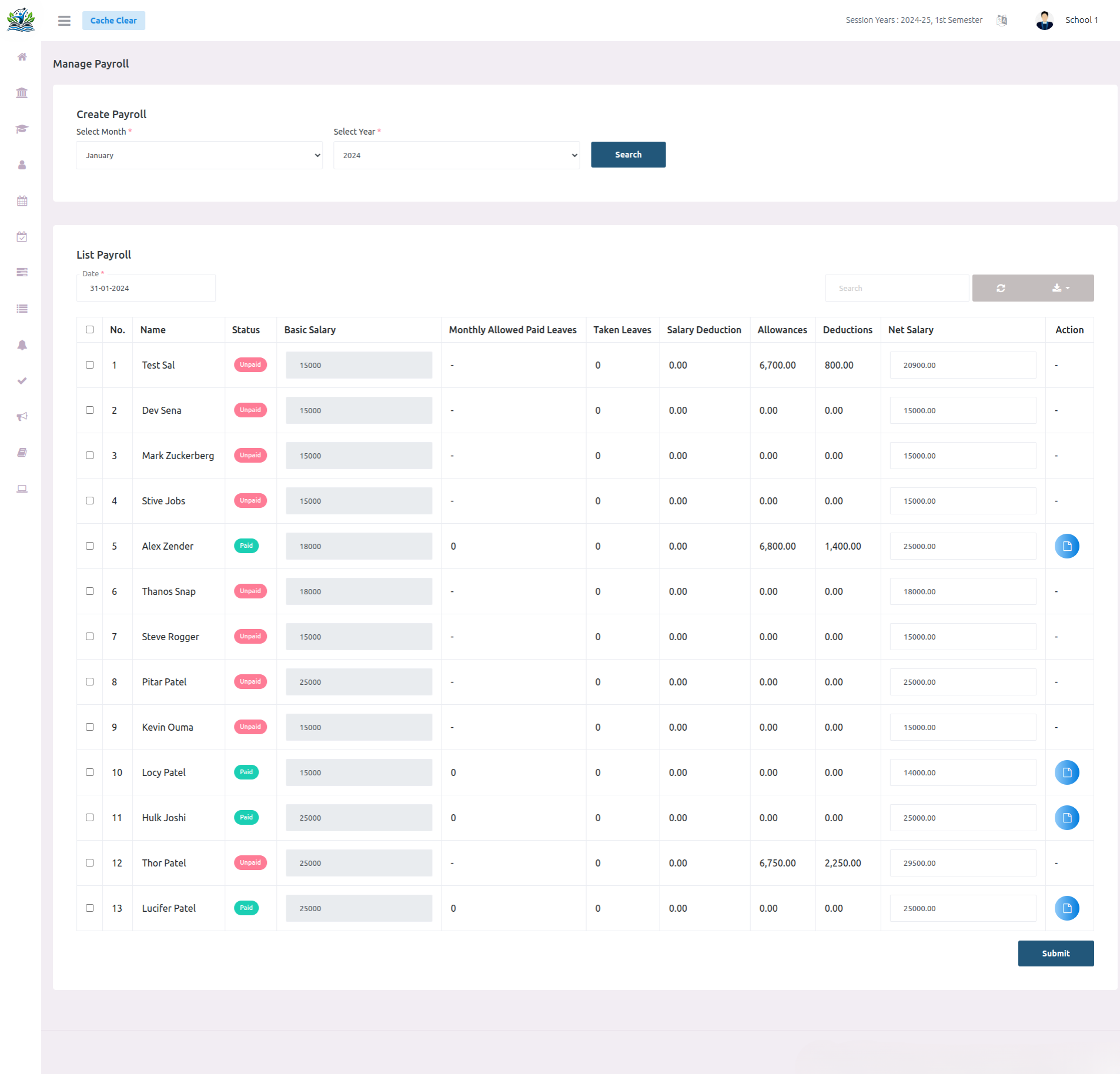Open the megaphone announcements sidebar icon
1120x1074 pixels.
[22, 417]
